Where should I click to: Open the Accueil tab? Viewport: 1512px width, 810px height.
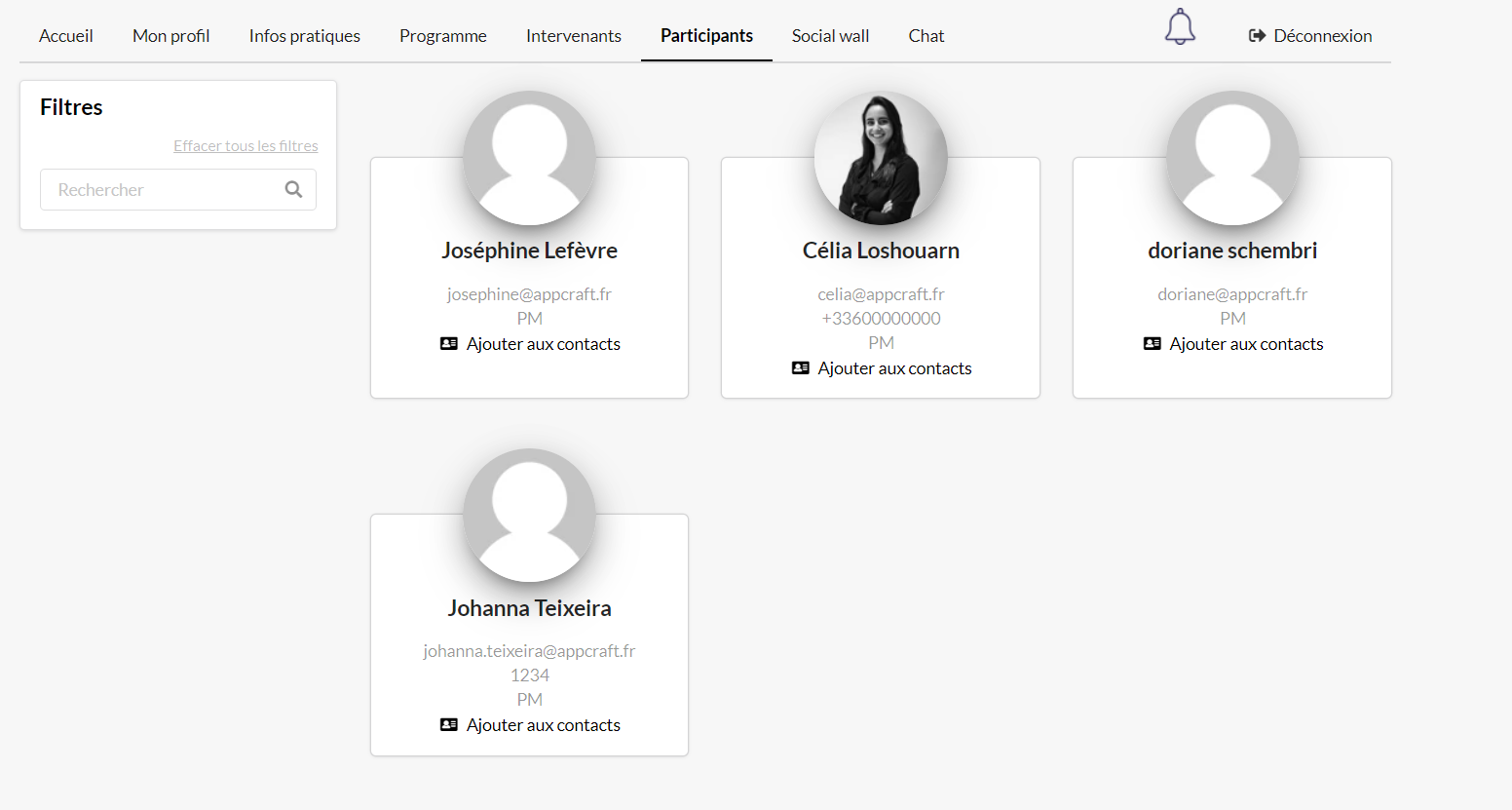click(66, 36)
